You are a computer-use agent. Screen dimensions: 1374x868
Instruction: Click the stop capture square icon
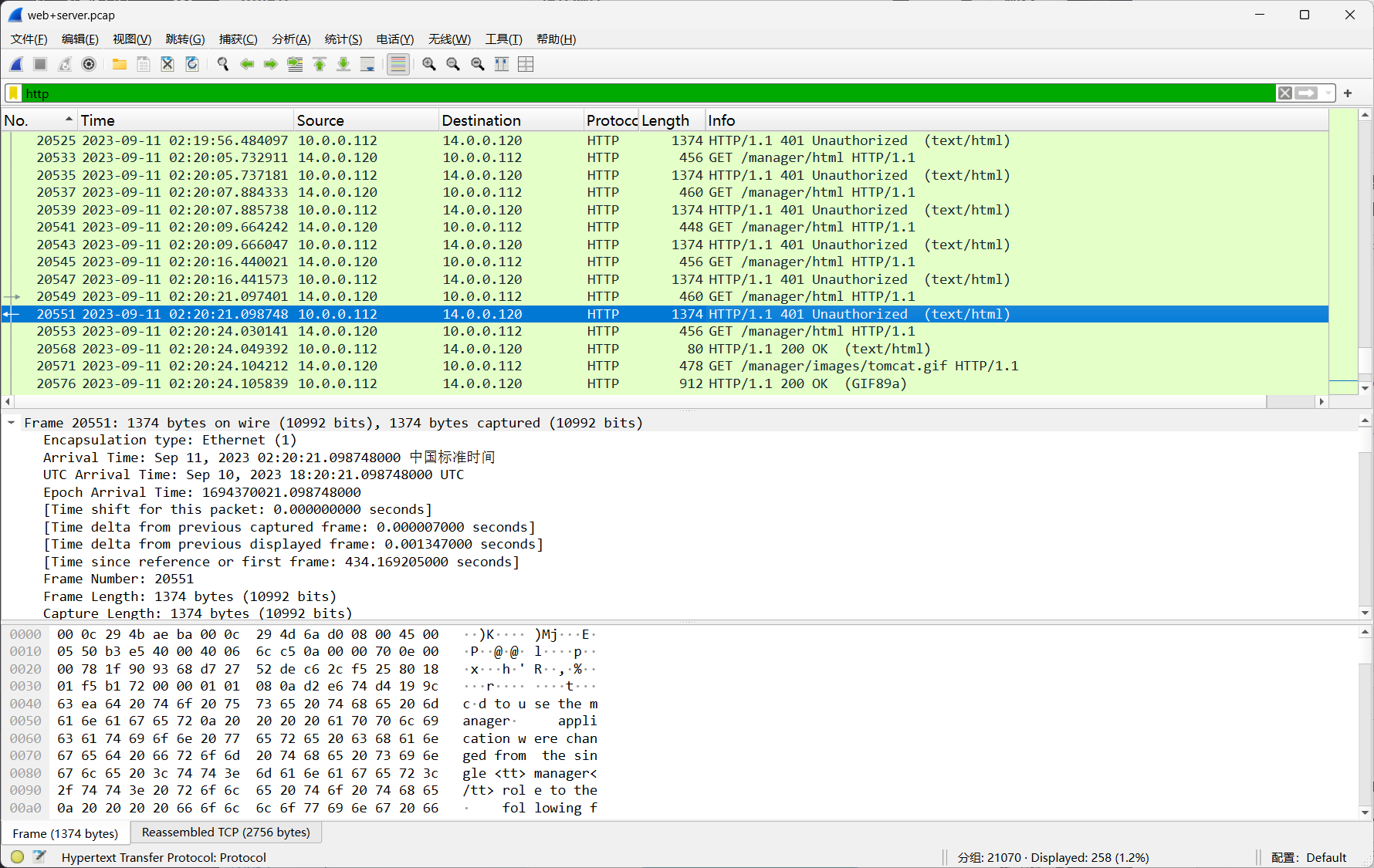point(41,64)
